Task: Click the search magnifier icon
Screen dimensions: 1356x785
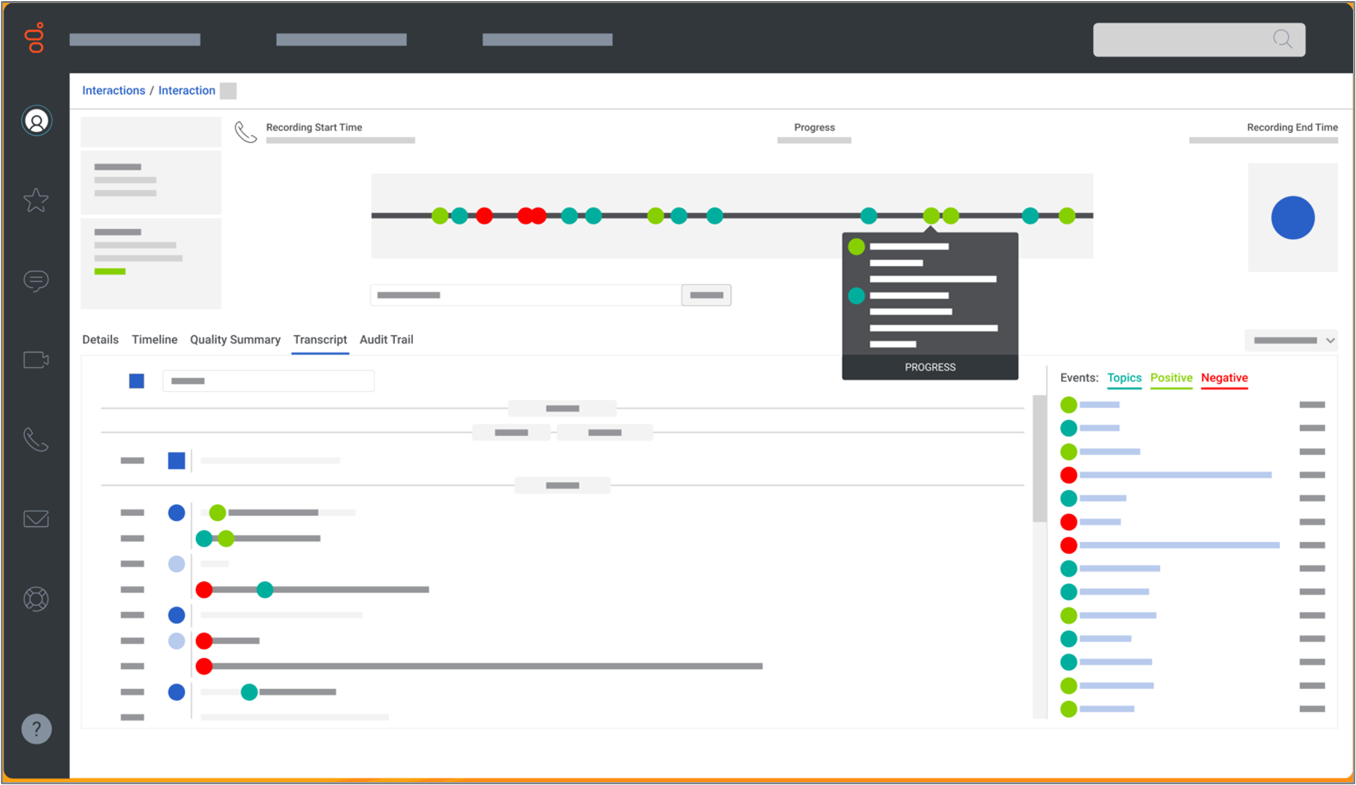Action: (1282, 39)
